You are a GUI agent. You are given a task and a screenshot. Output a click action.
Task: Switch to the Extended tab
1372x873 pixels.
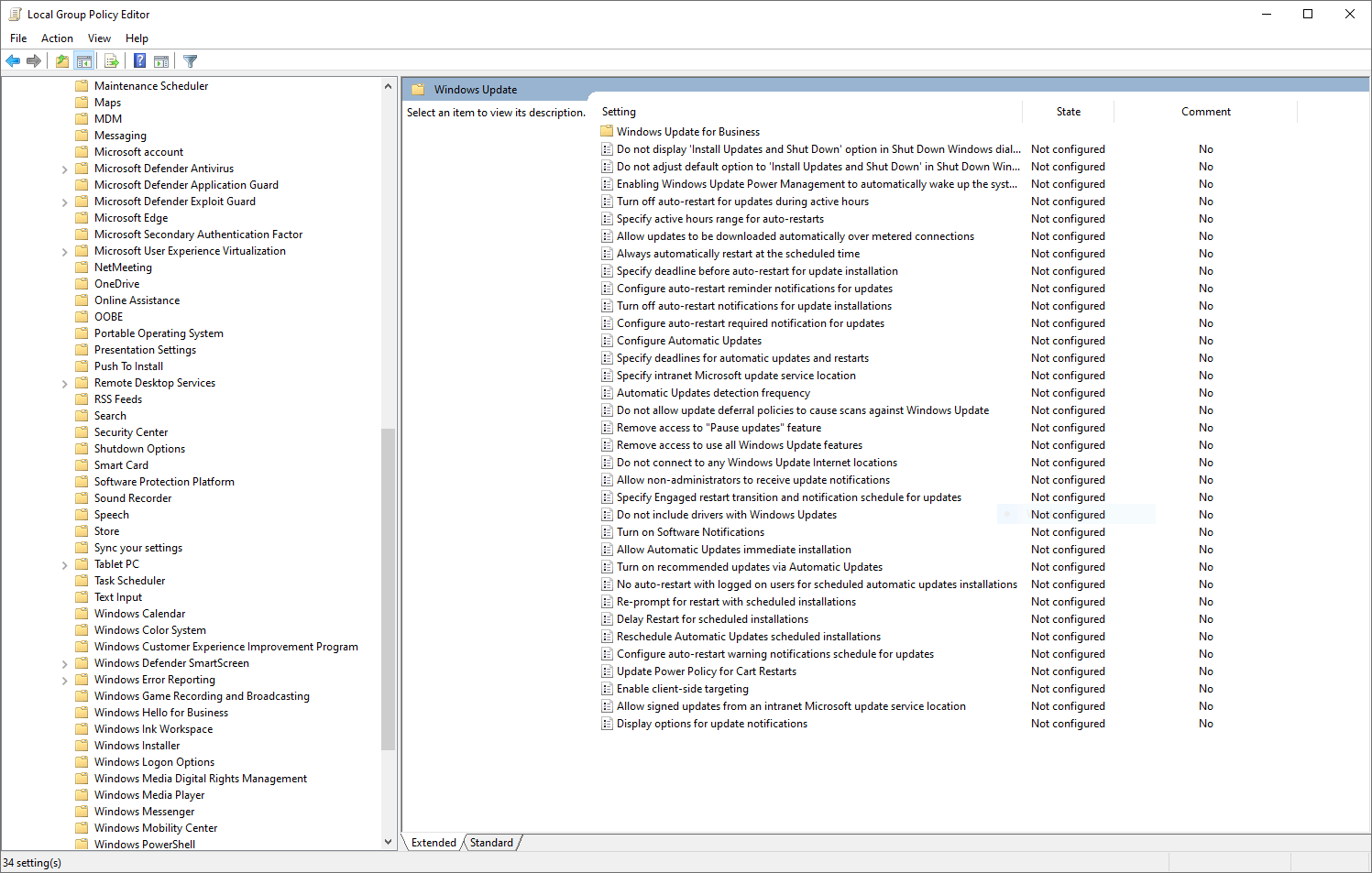point(434,843)
